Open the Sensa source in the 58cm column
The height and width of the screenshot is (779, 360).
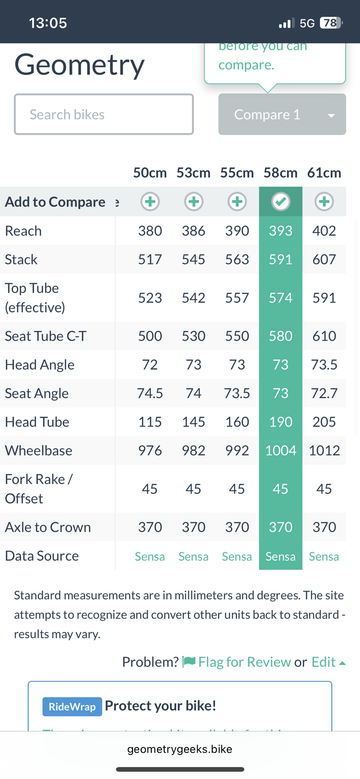281,556
